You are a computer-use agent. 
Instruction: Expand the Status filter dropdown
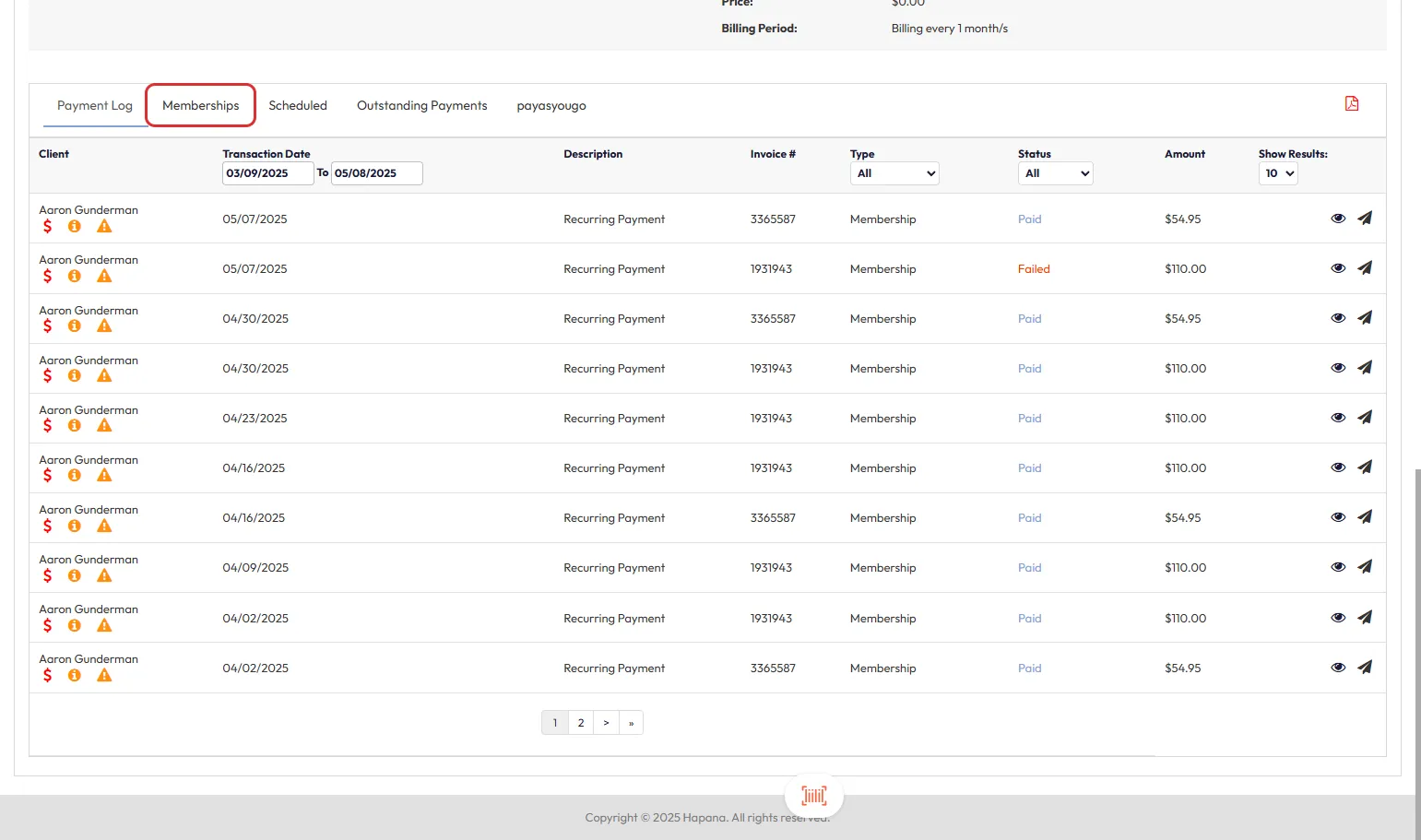pyautogui.click(x=1055, y=173)
